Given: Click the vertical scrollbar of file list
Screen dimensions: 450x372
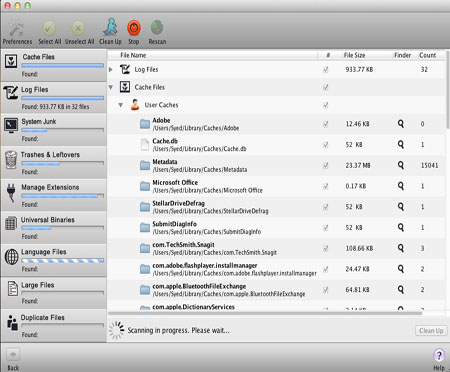Looking at the screenshot, I should (448, 90).
